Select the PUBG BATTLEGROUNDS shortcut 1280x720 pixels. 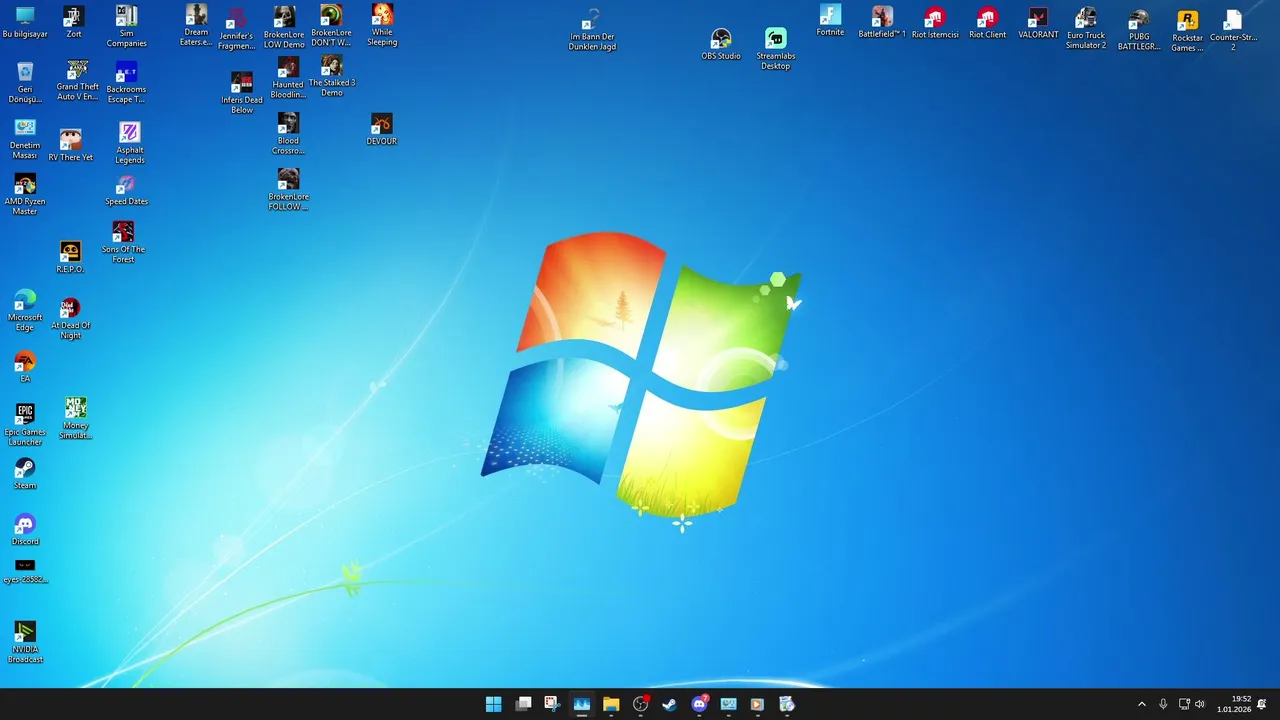point(1139,29)
